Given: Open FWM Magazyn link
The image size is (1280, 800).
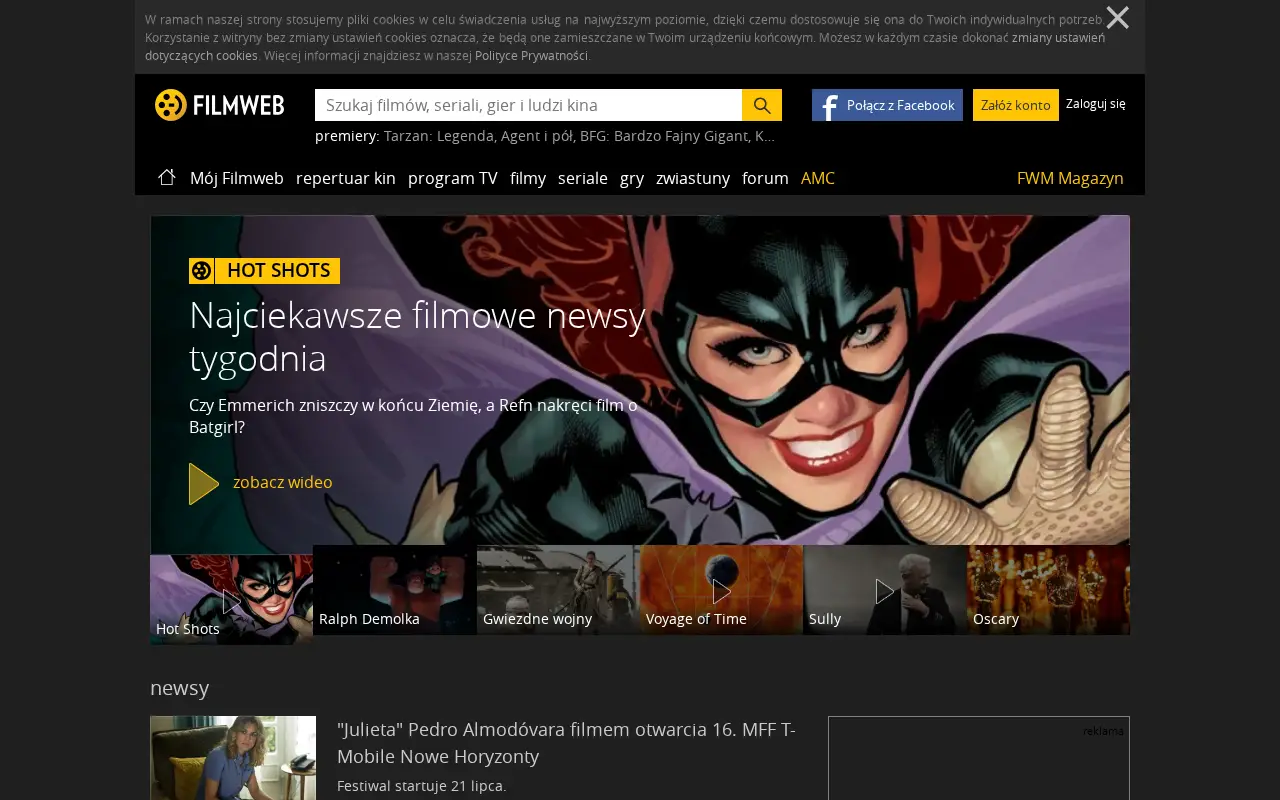Looking at the screenshot, I should pos(1070,178).
